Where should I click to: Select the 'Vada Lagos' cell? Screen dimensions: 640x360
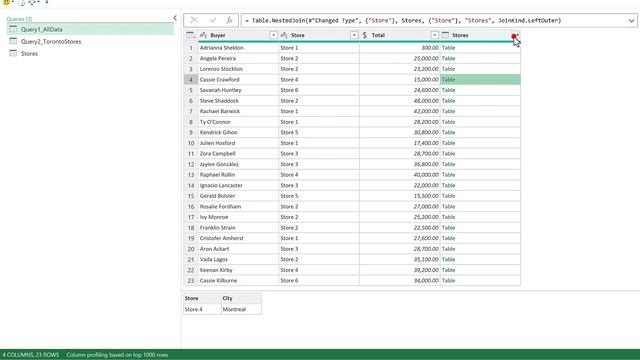pyautogui.click(x=238, y=260)
